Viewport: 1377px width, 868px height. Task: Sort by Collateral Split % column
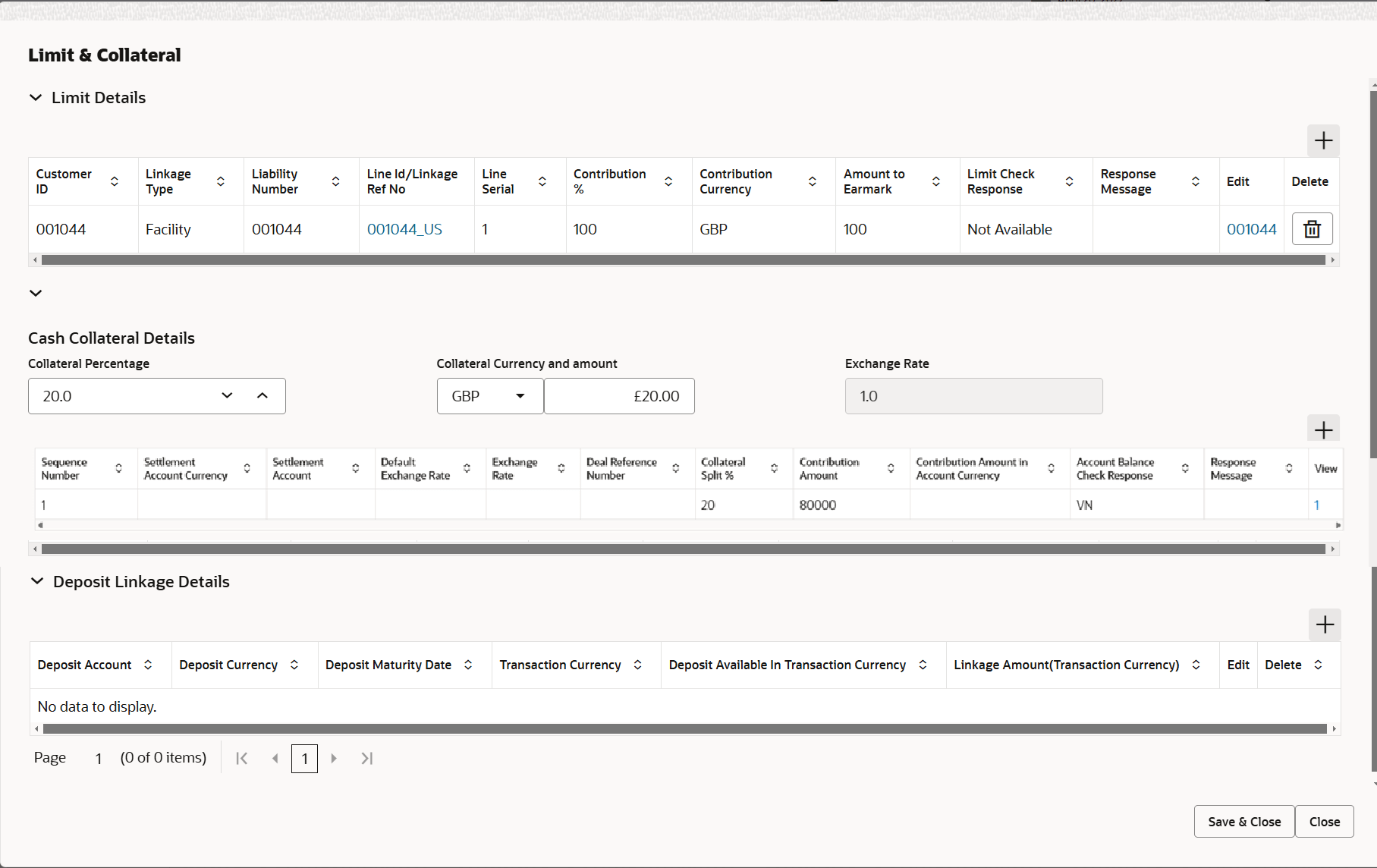775,468
